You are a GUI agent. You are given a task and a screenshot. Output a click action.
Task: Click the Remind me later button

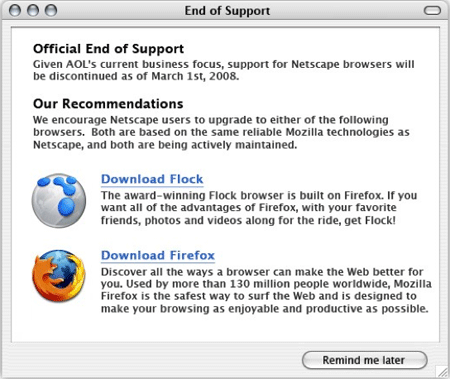(364, 360)
